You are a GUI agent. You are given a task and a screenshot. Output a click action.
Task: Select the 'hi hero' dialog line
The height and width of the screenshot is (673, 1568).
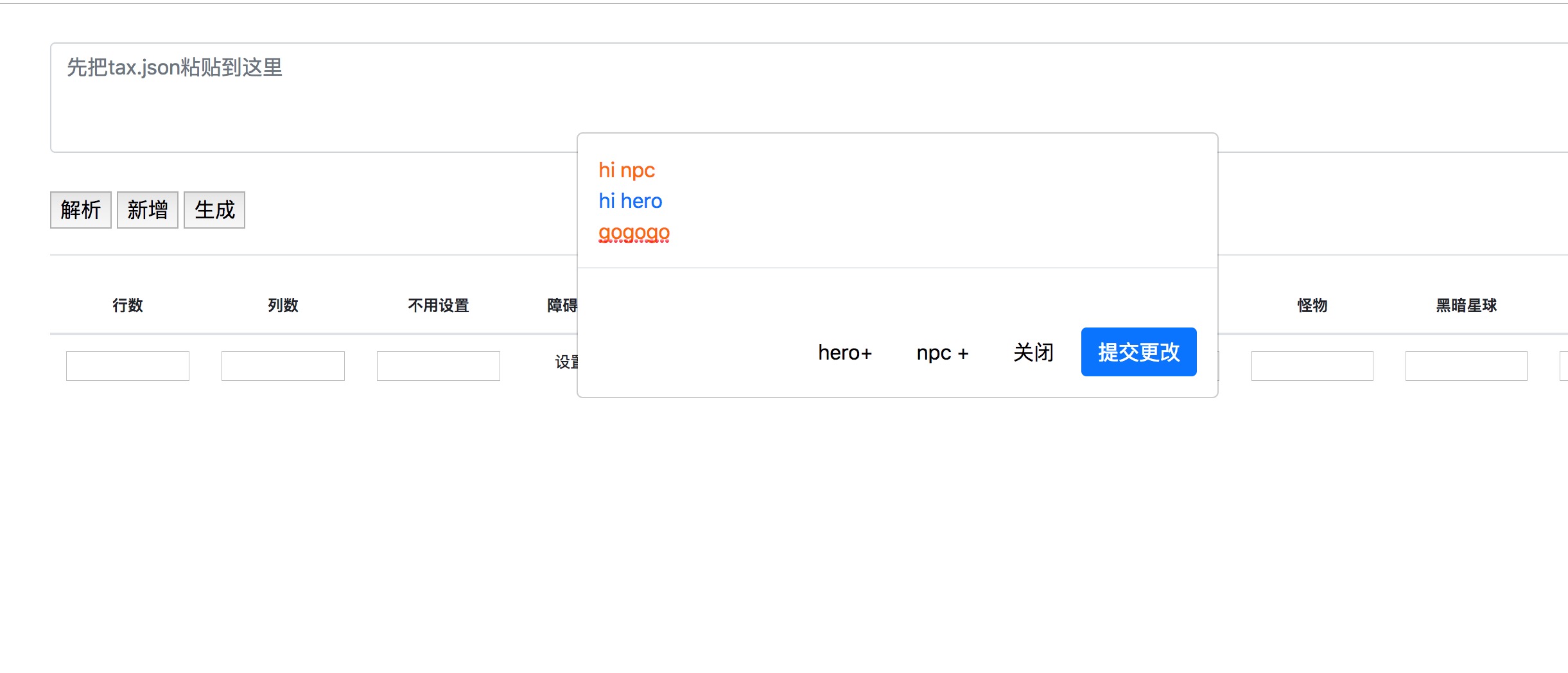(x=630, y=201)
